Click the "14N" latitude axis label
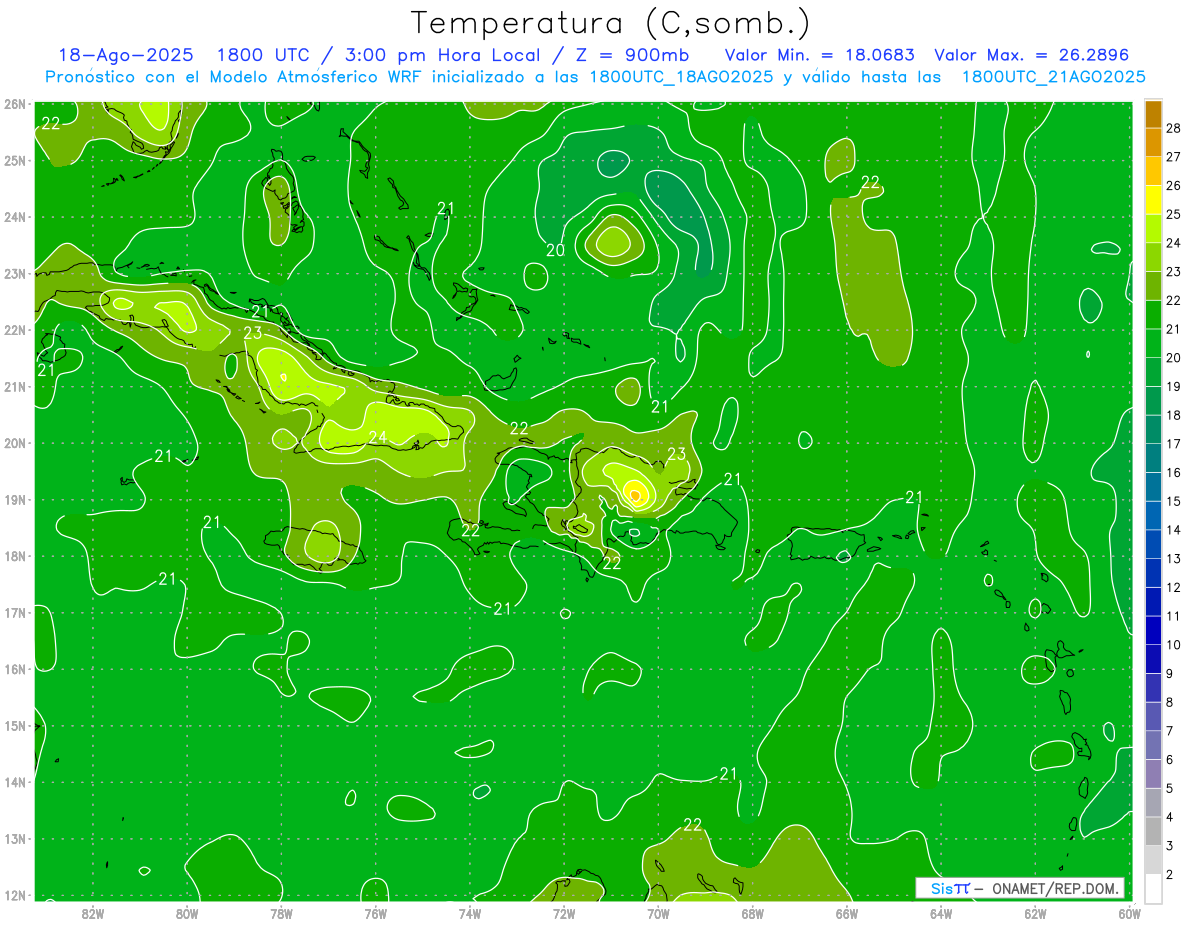 point(14,782)
